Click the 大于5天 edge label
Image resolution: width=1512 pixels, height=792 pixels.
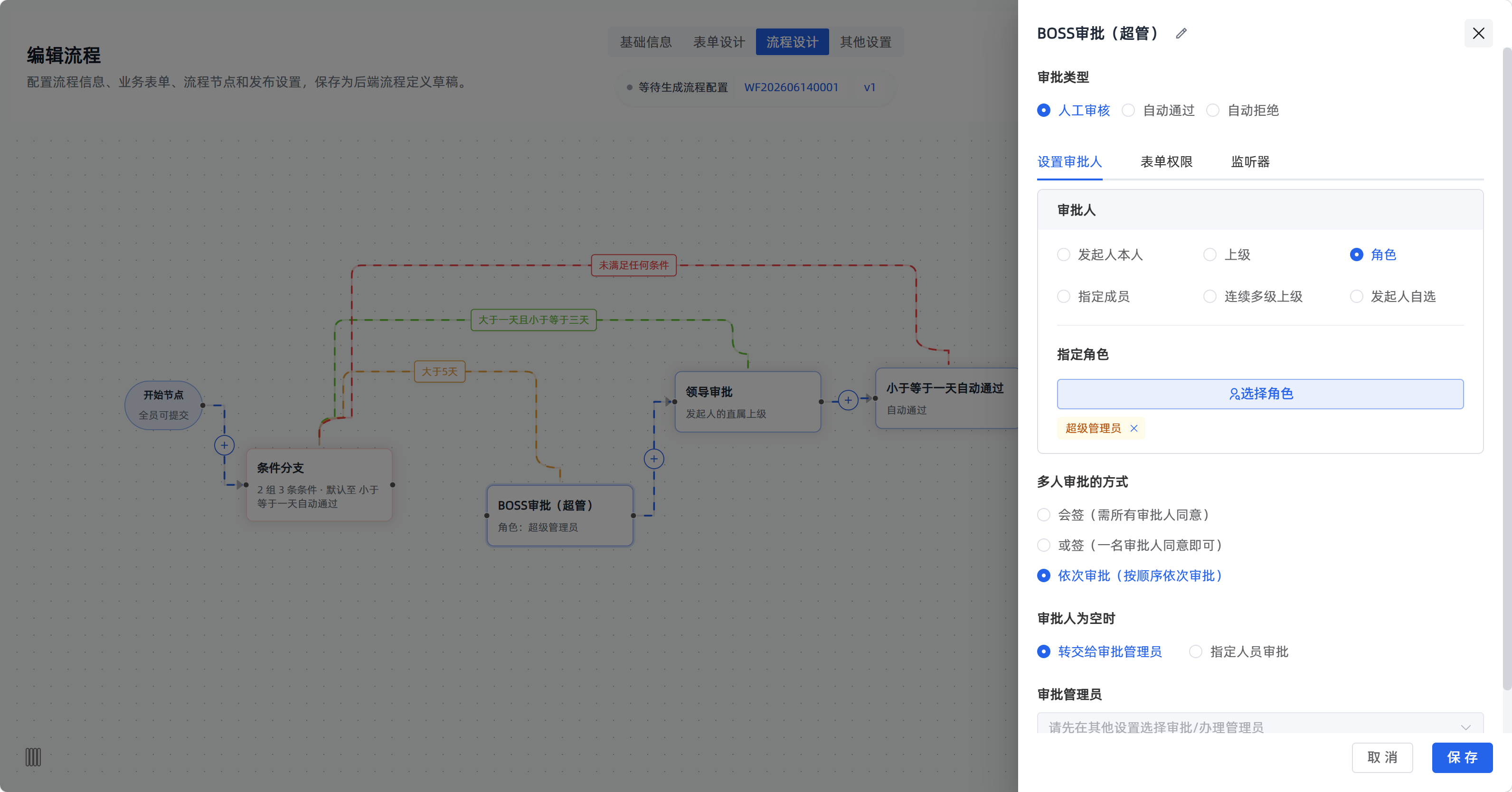click(x=440, y=372)
